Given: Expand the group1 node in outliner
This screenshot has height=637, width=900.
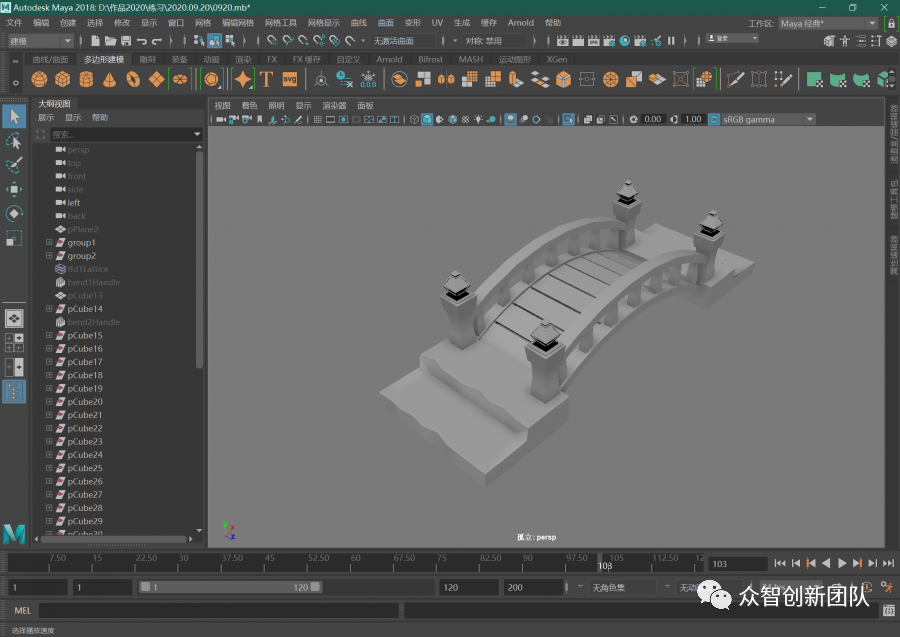Looking at the screenshot, I should (x=49, y=243).
